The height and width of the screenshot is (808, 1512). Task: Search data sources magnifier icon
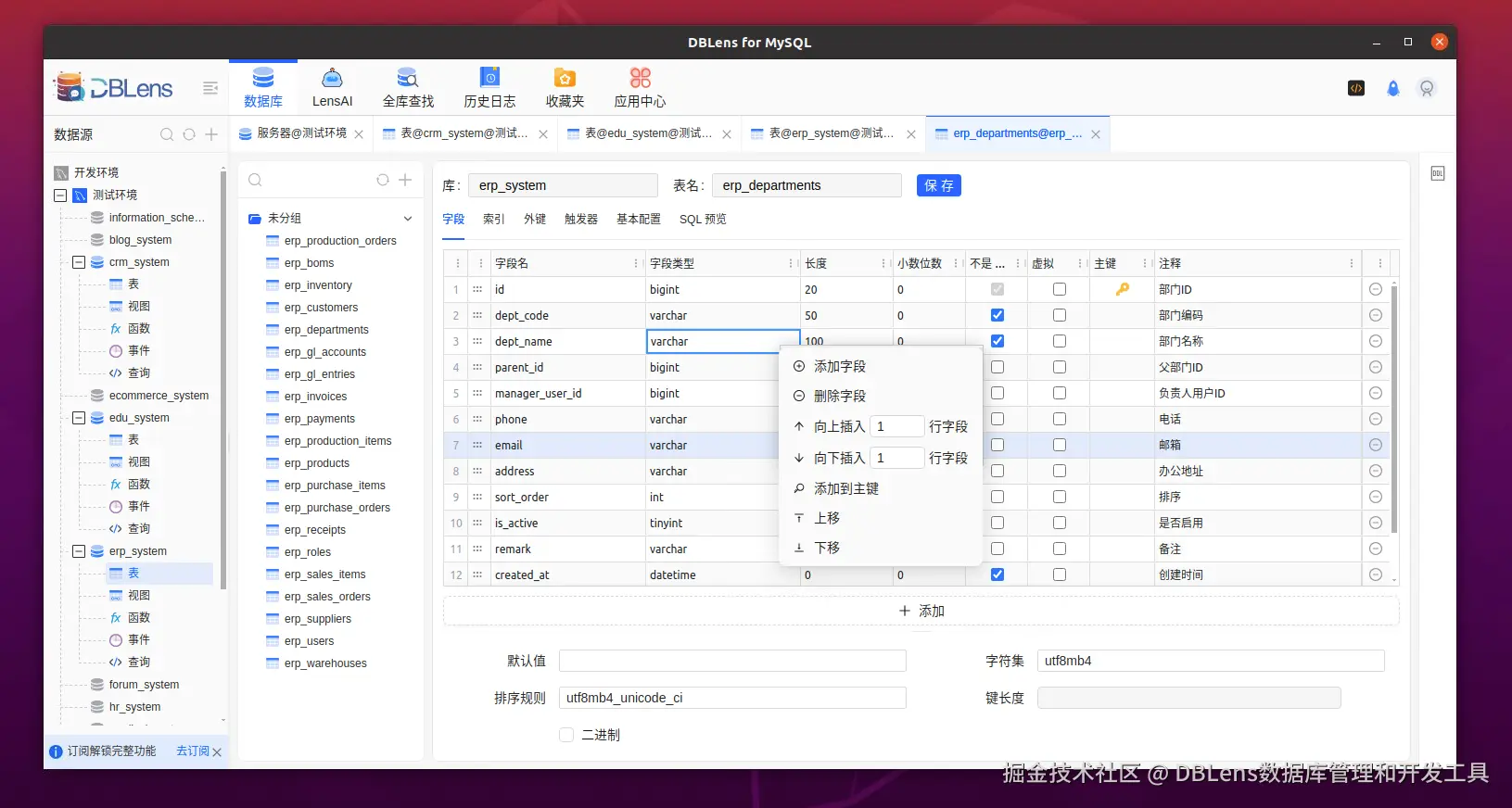(167, 134)
